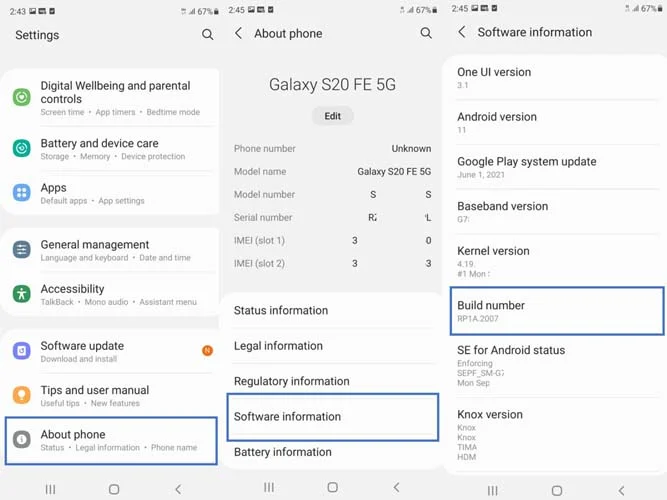Go back from About phone screen header

[239, 33]
